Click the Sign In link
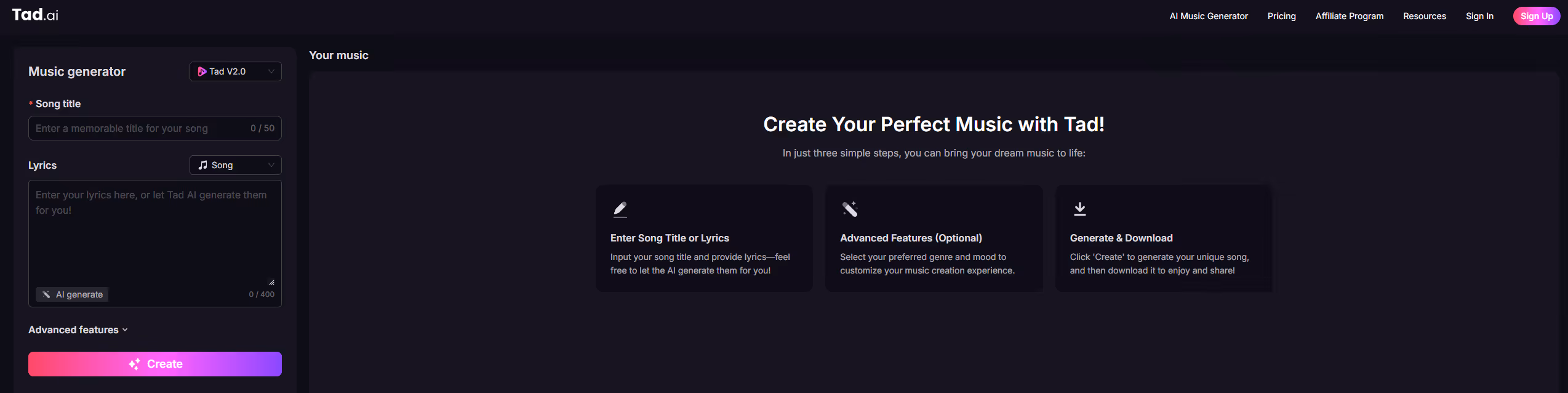This screenshot has width=1568, height=393. (1479, 16)
